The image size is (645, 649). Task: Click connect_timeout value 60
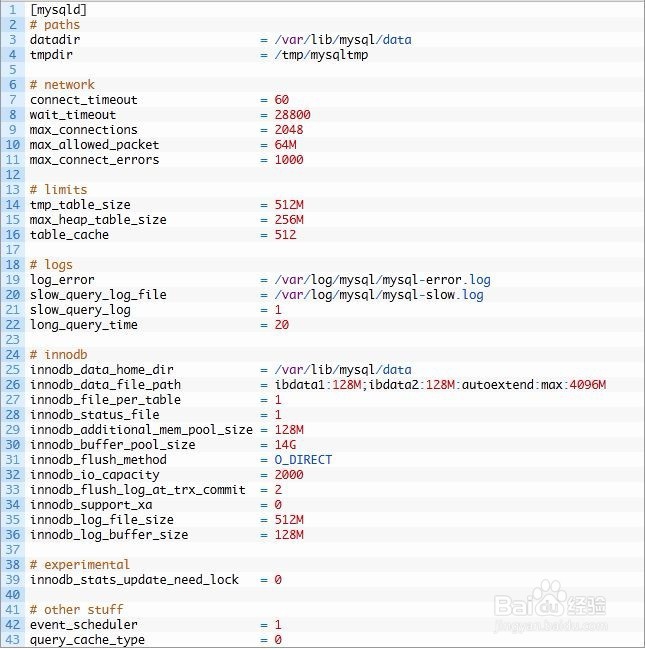(x=282, y=99)
